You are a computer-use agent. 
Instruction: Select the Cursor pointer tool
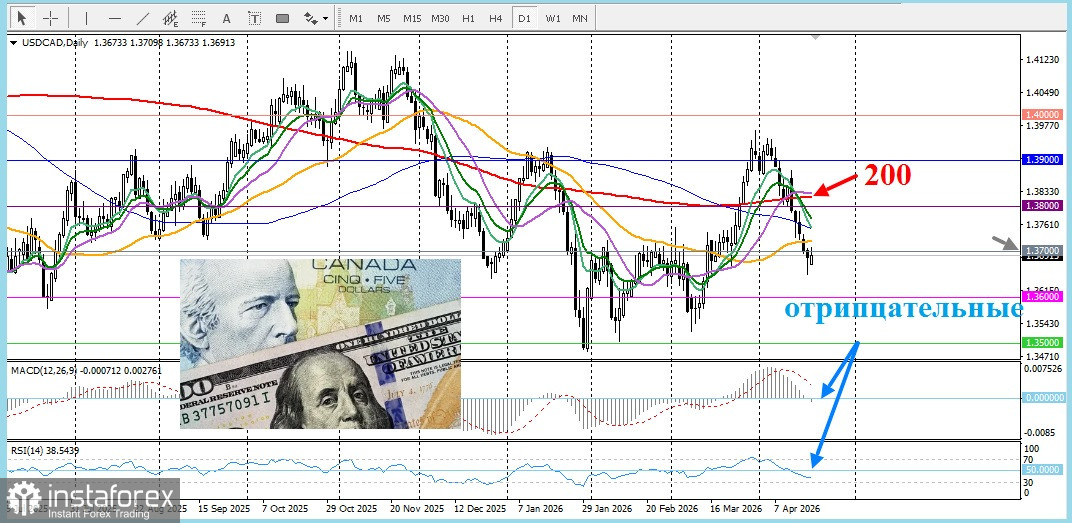coord(22,18)
